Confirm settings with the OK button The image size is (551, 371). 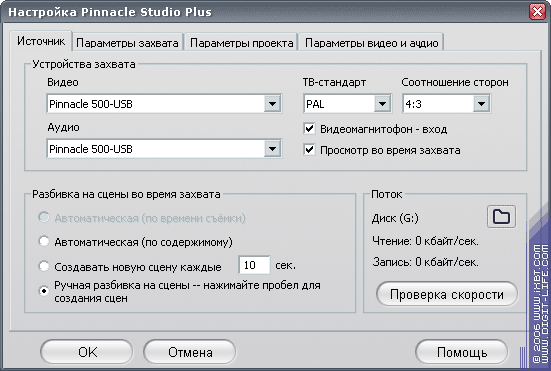[87, 352]
